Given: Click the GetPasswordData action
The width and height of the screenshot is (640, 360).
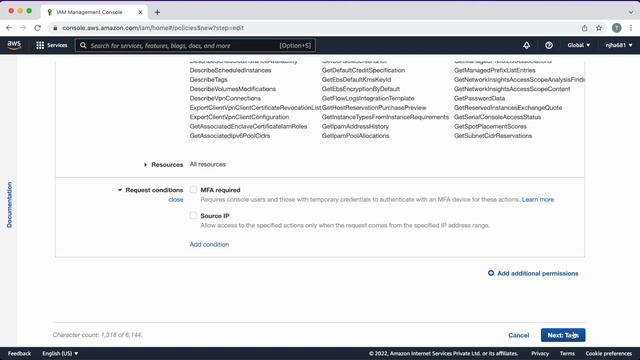Looking at the screenshot, I should (x=479, y=98).
